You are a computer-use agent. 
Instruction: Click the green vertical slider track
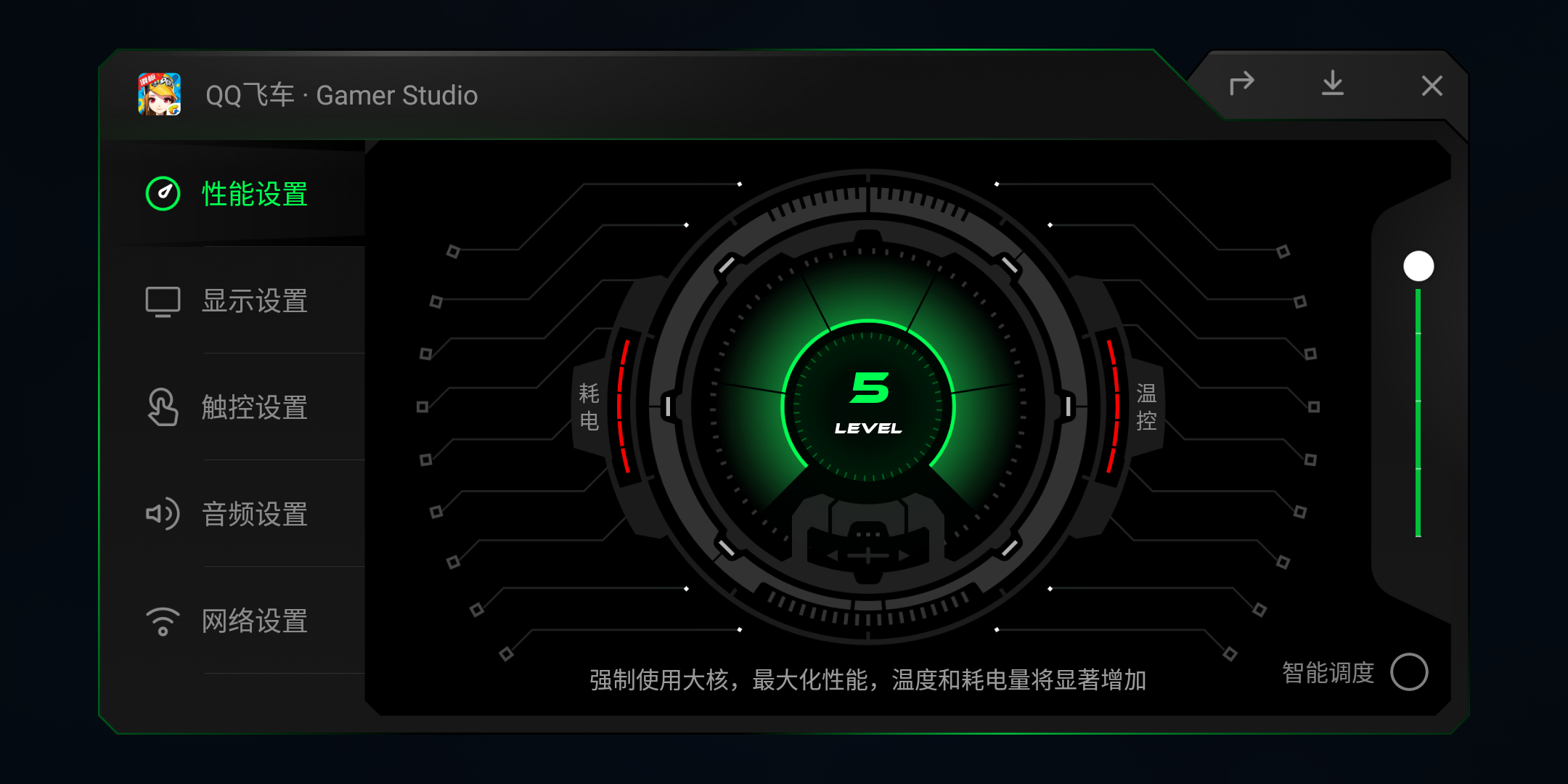[x=1418, y=412]
